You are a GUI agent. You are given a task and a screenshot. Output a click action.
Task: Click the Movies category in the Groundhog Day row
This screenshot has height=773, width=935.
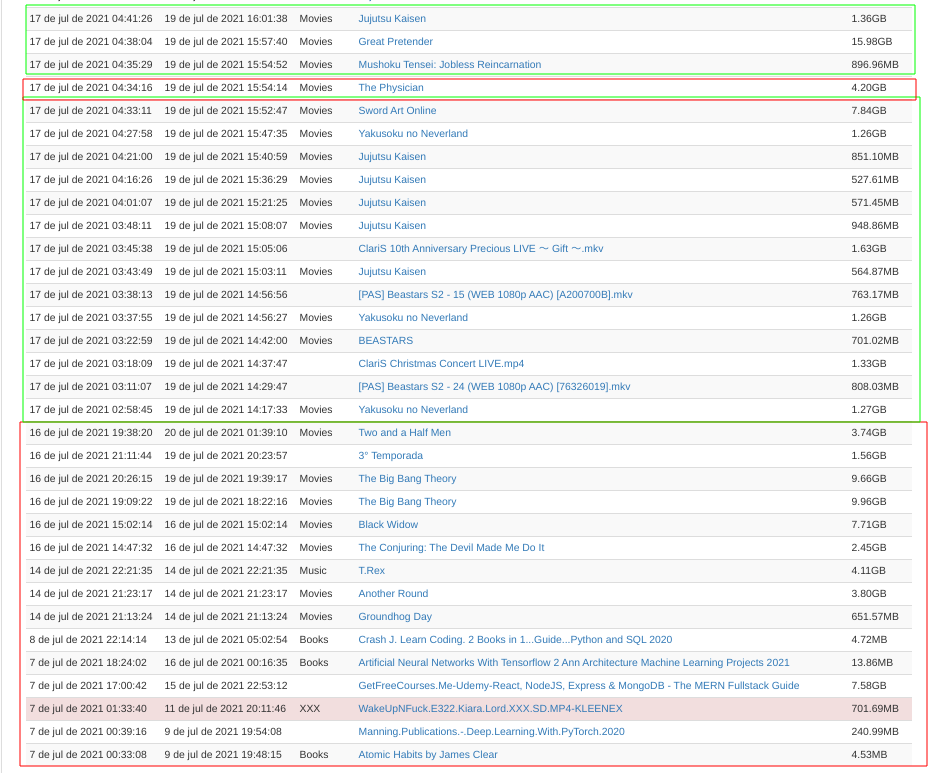click(x=315, y=617)
